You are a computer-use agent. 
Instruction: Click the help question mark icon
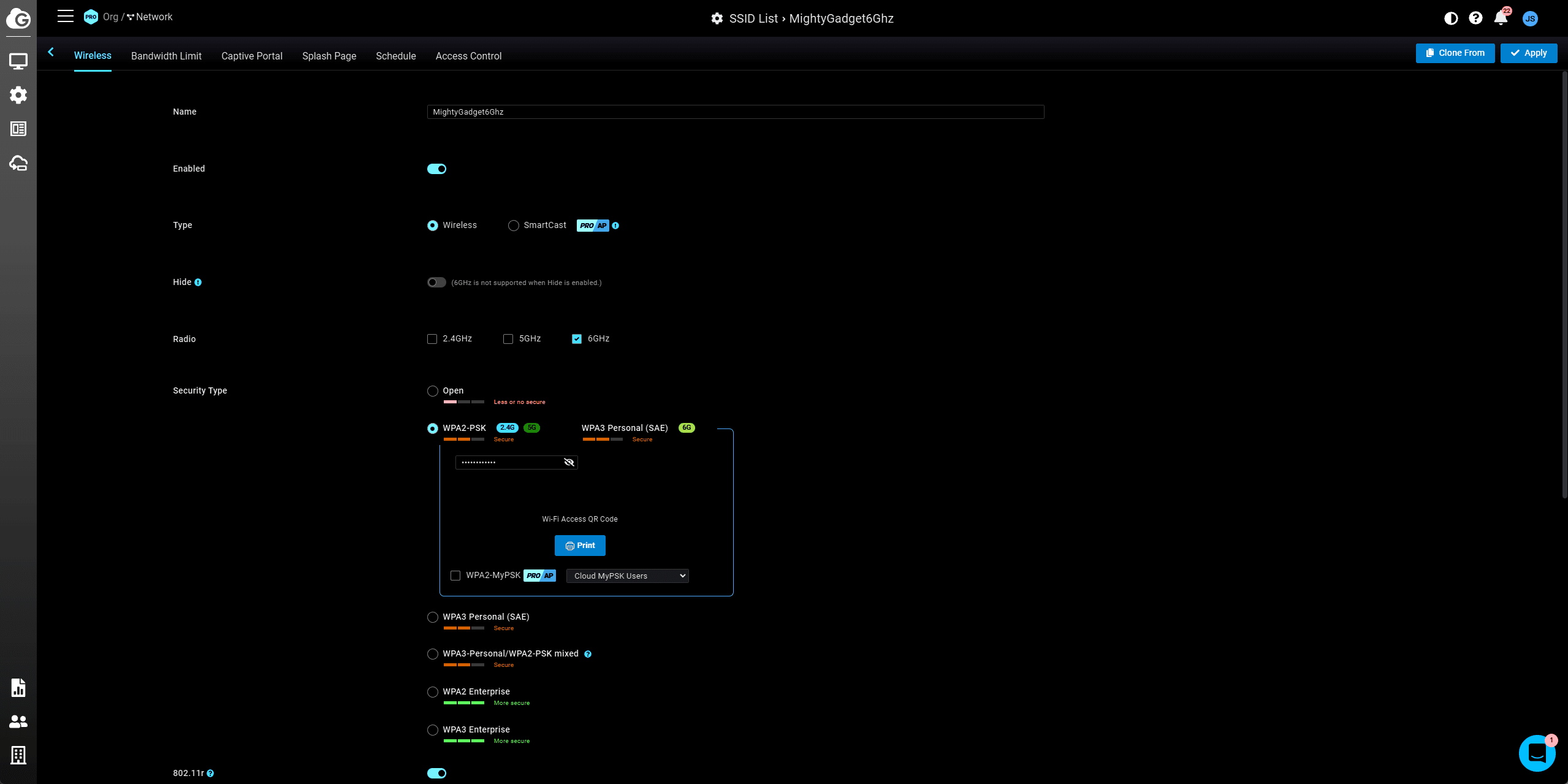coord(1475,18)
